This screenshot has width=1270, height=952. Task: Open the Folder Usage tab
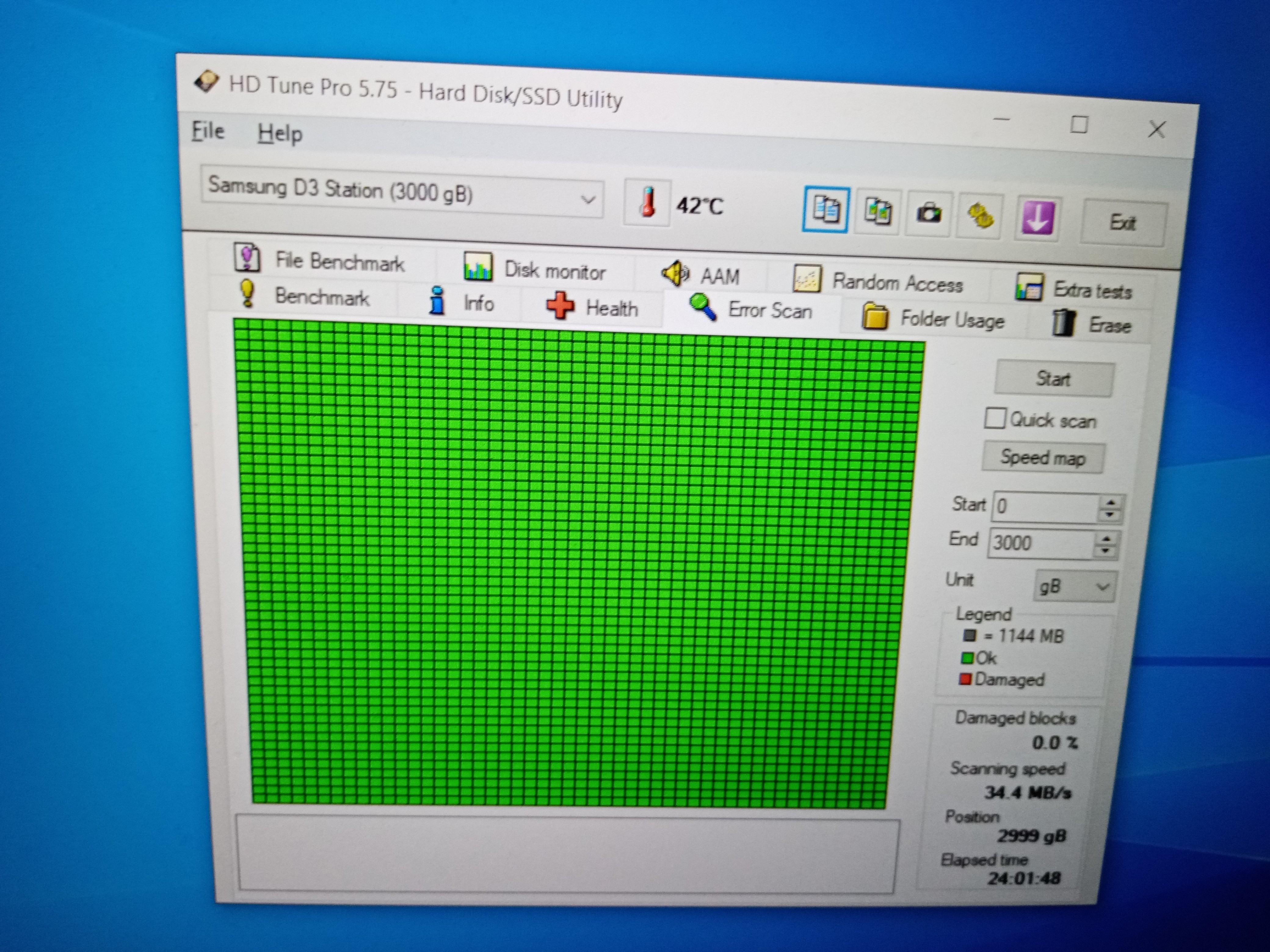934,318
